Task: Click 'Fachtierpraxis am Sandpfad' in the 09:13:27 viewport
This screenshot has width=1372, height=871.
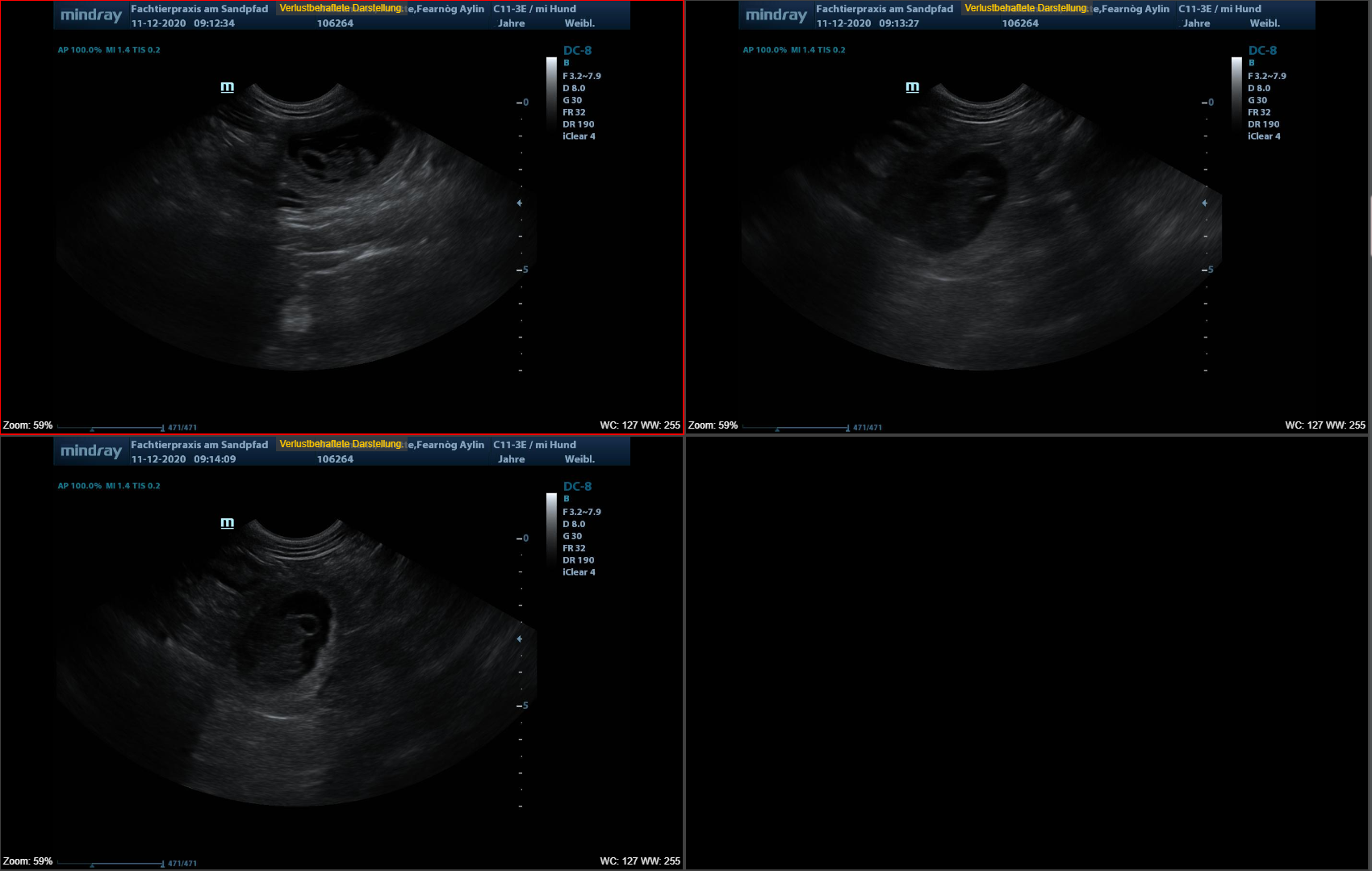Action: coord(885,9)
